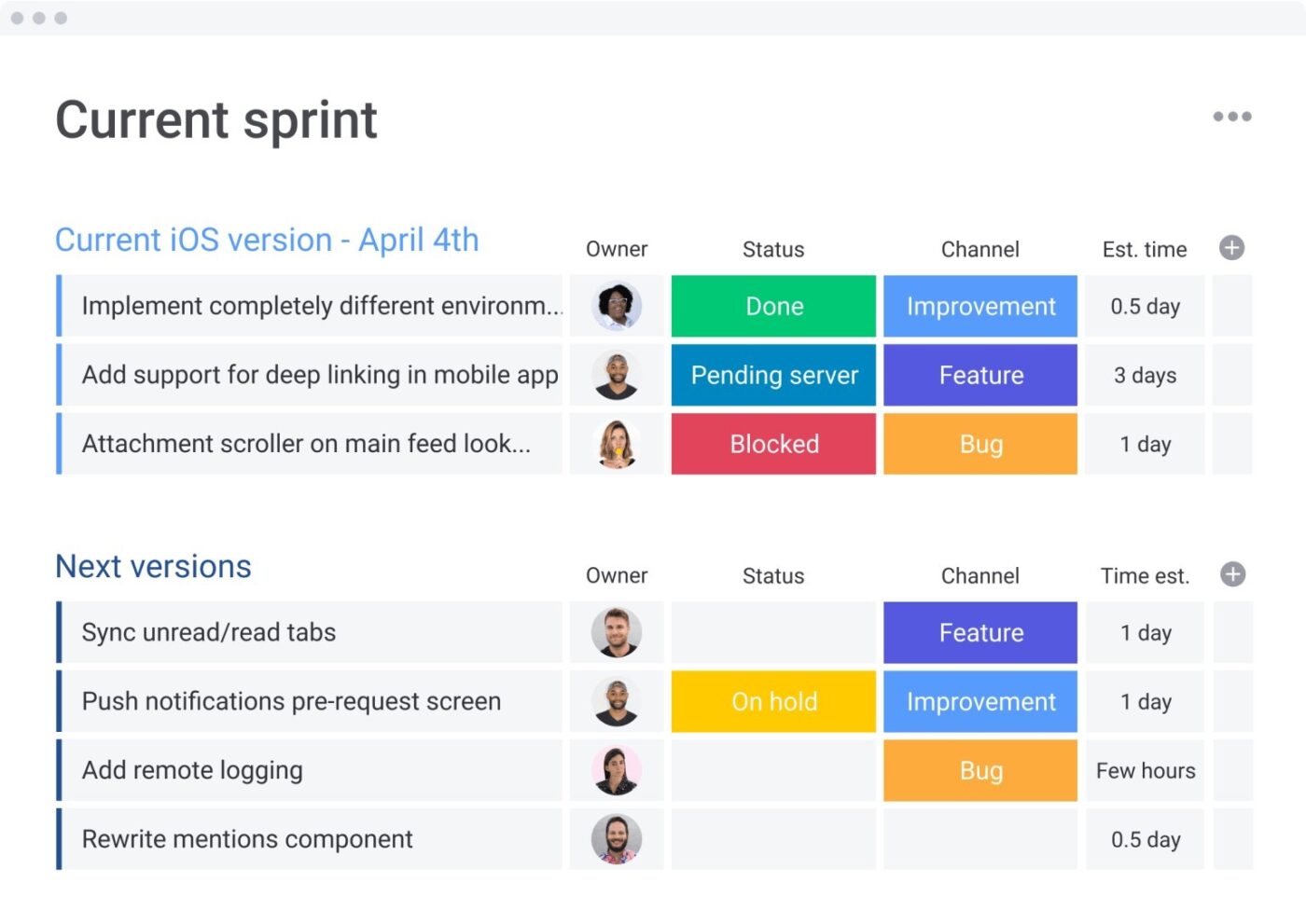Click the avatar on Rewrite mentions component row
Viewport: 1306px width, 924px height.
pyautogui.click(x=616, y=838)
